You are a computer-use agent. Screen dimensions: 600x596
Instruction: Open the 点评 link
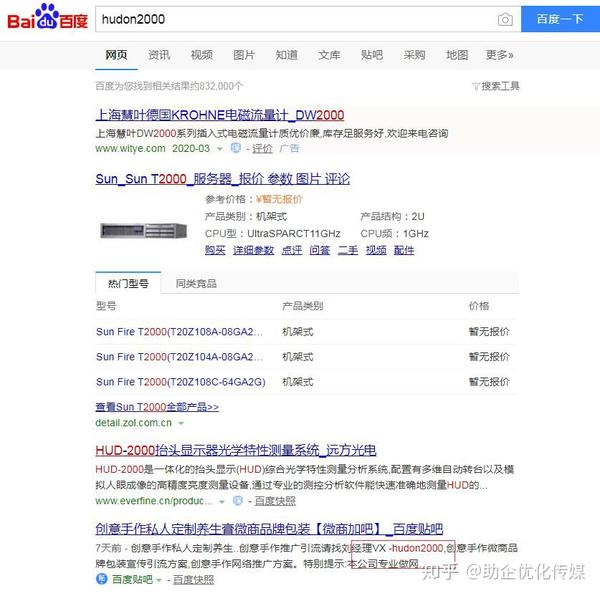(x=292, y=250)
